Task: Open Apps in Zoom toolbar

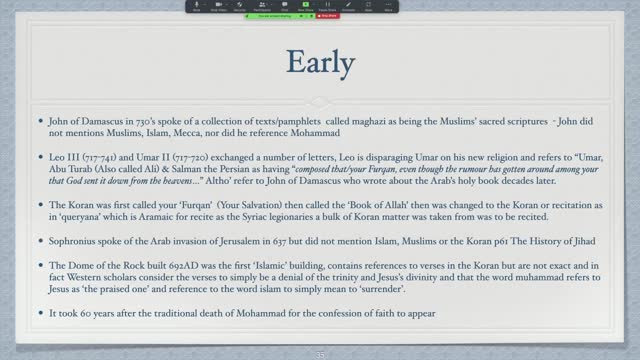Action: tap(368, 6)
